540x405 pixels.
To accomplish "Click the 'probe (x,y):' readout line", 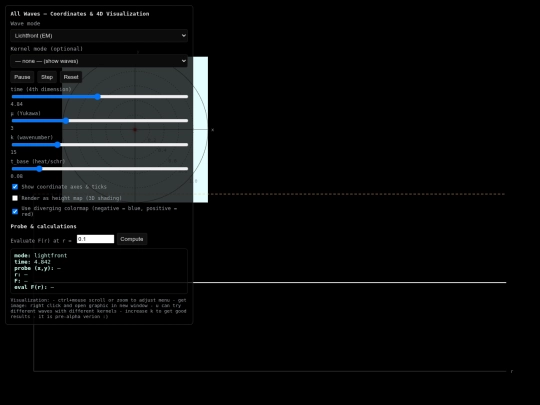I will click(x=37, y=268).
